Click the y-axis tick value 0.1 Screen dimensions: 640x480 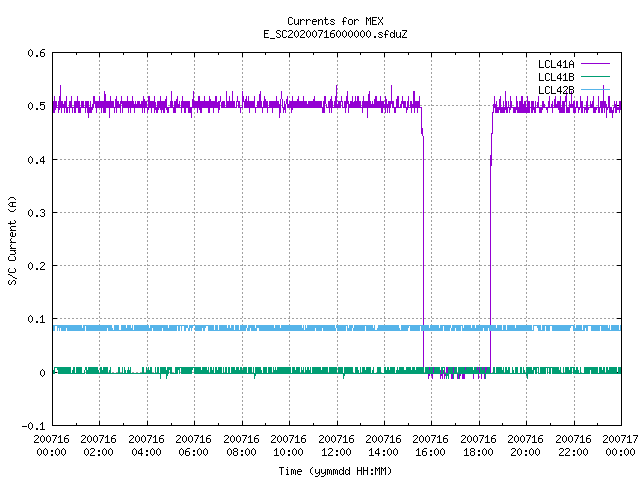(x=36, y=319)
